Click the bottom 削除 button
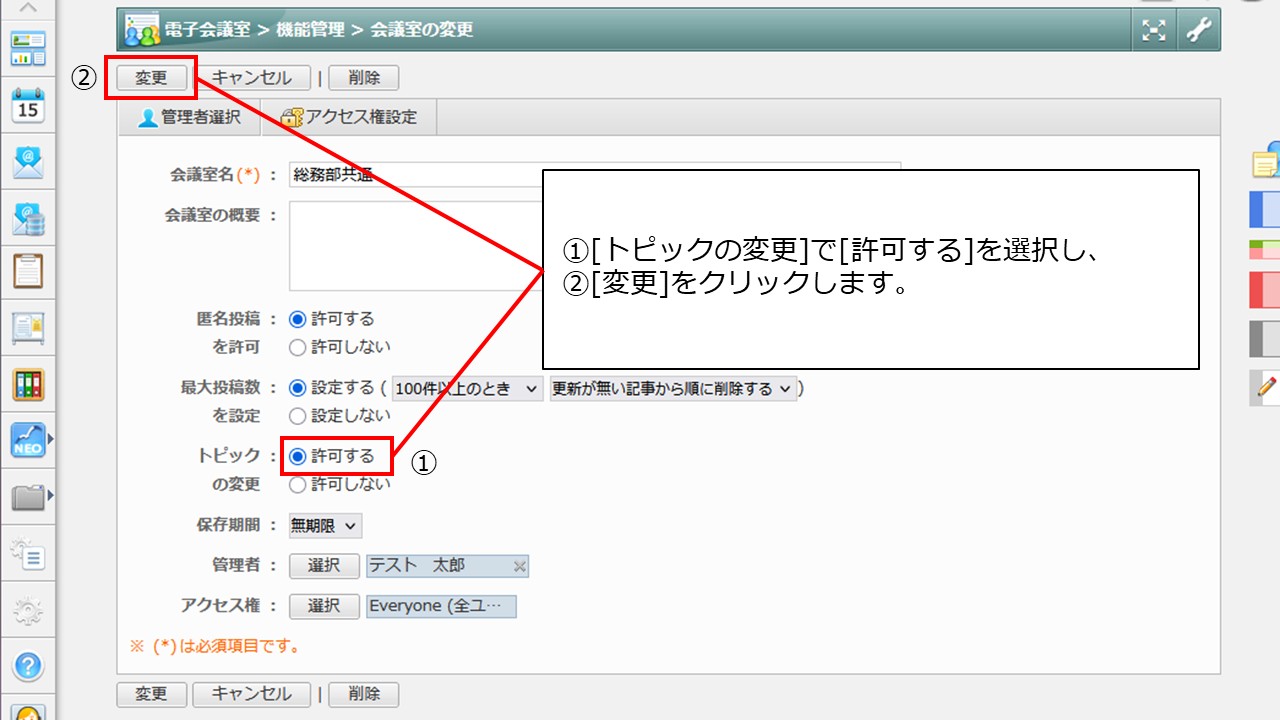 pos(363,694)
